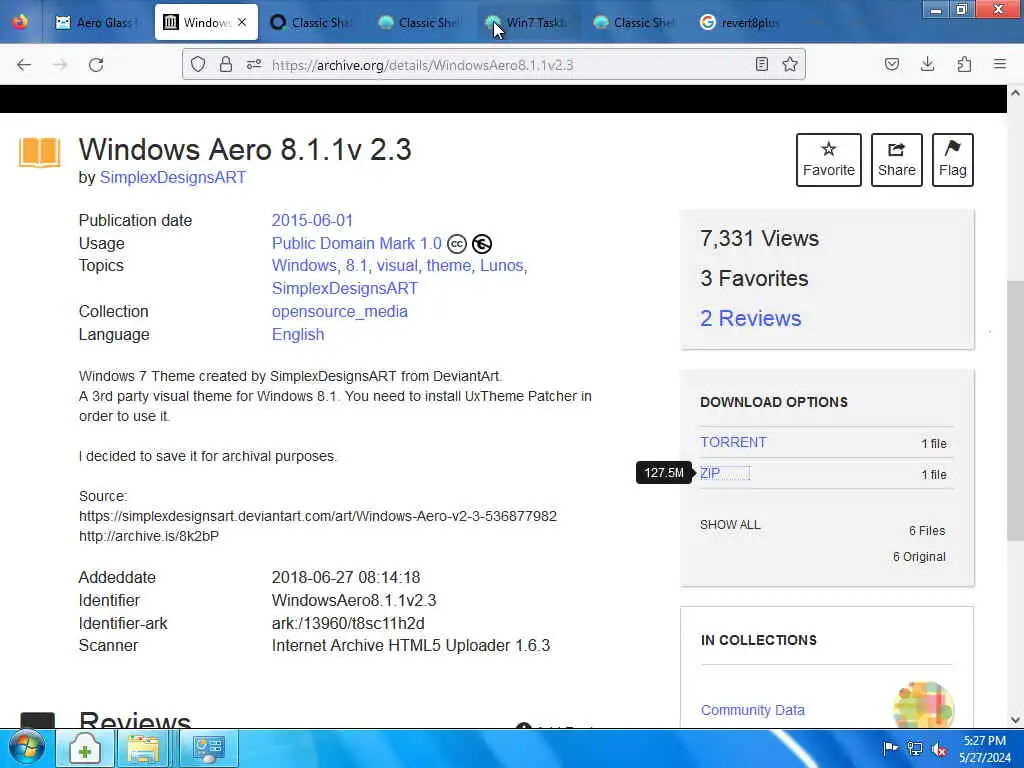Download via the TORRENT option

point(733,442)
